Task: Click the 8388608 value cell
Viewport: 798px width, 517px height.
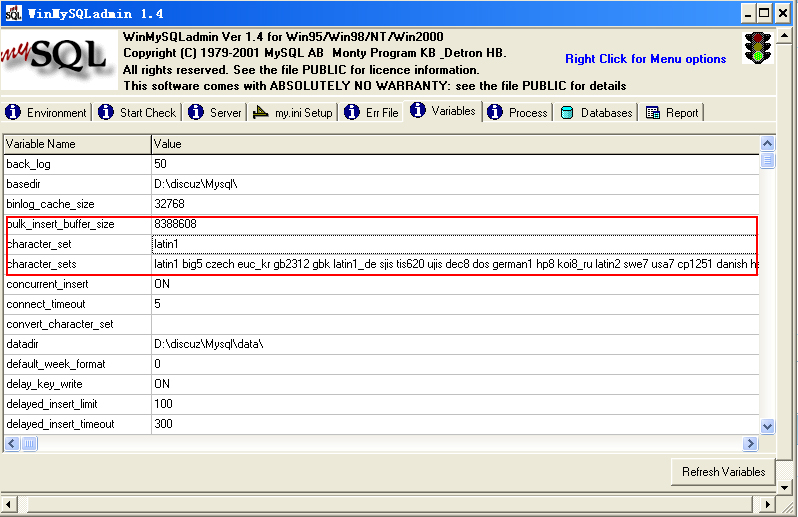Action: tap(455, 224)
